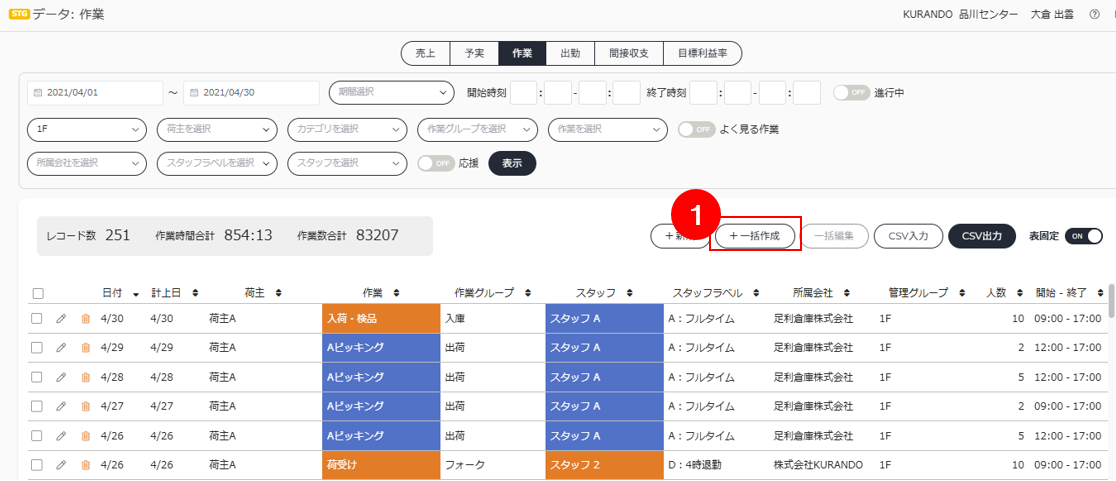
Task: Open the 期間選択 dropdown
Action: [x=391, y=92]
